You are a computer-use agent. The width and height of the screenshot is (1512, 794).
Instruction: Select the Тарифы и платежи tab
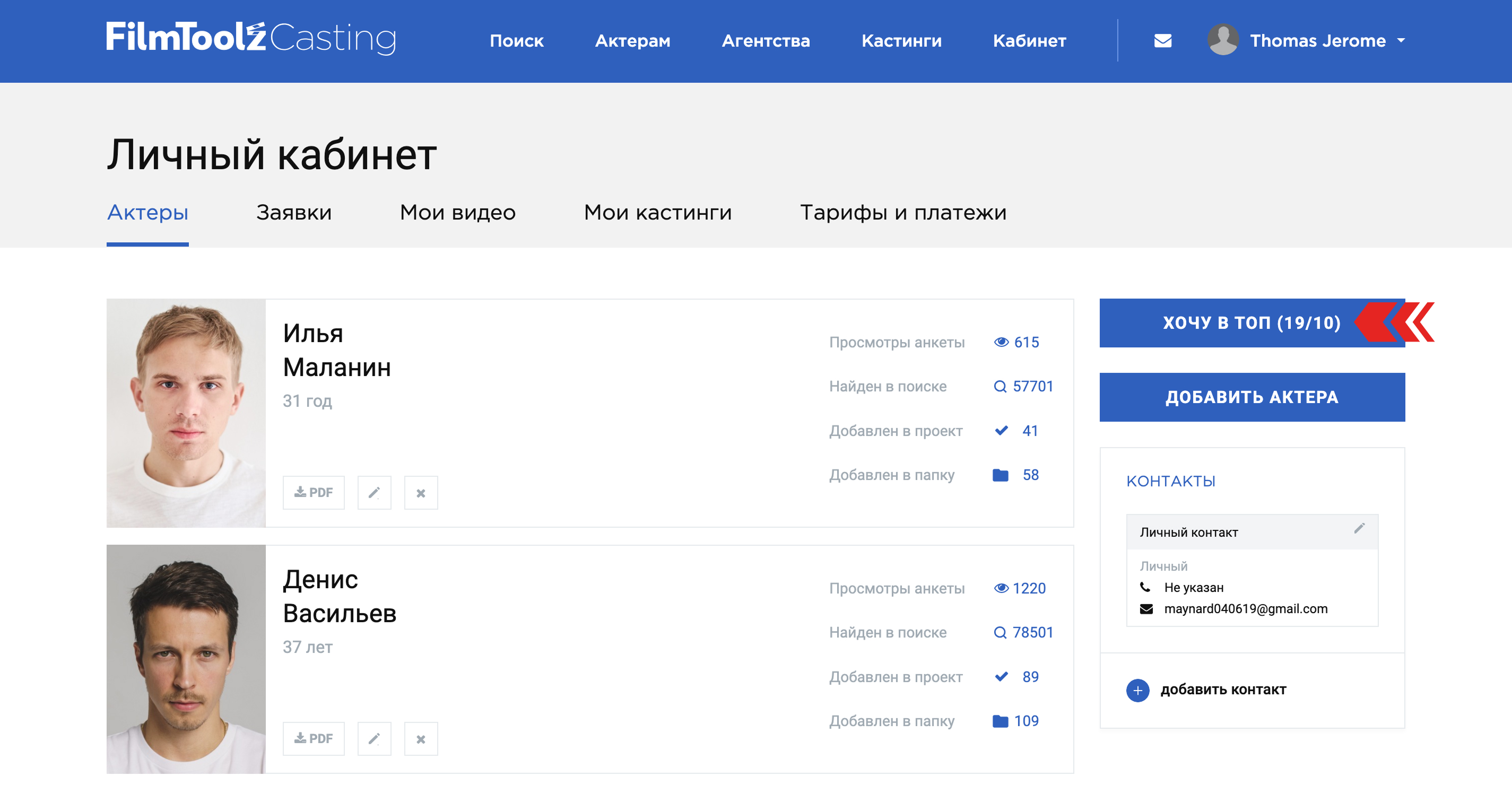click(903, 213)
